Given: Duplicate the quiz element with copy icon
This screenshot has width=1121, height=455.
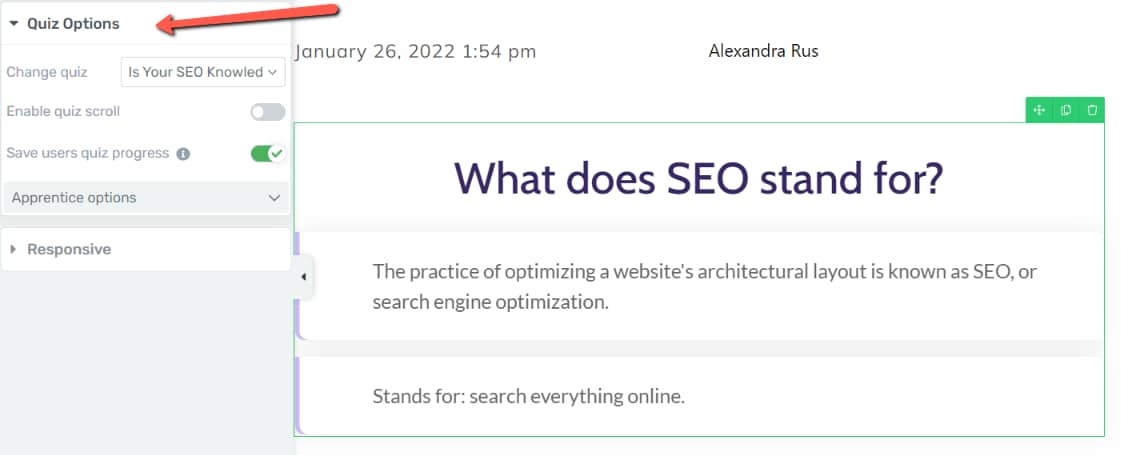Looking at the screenshot, I should coord(1065,110).
